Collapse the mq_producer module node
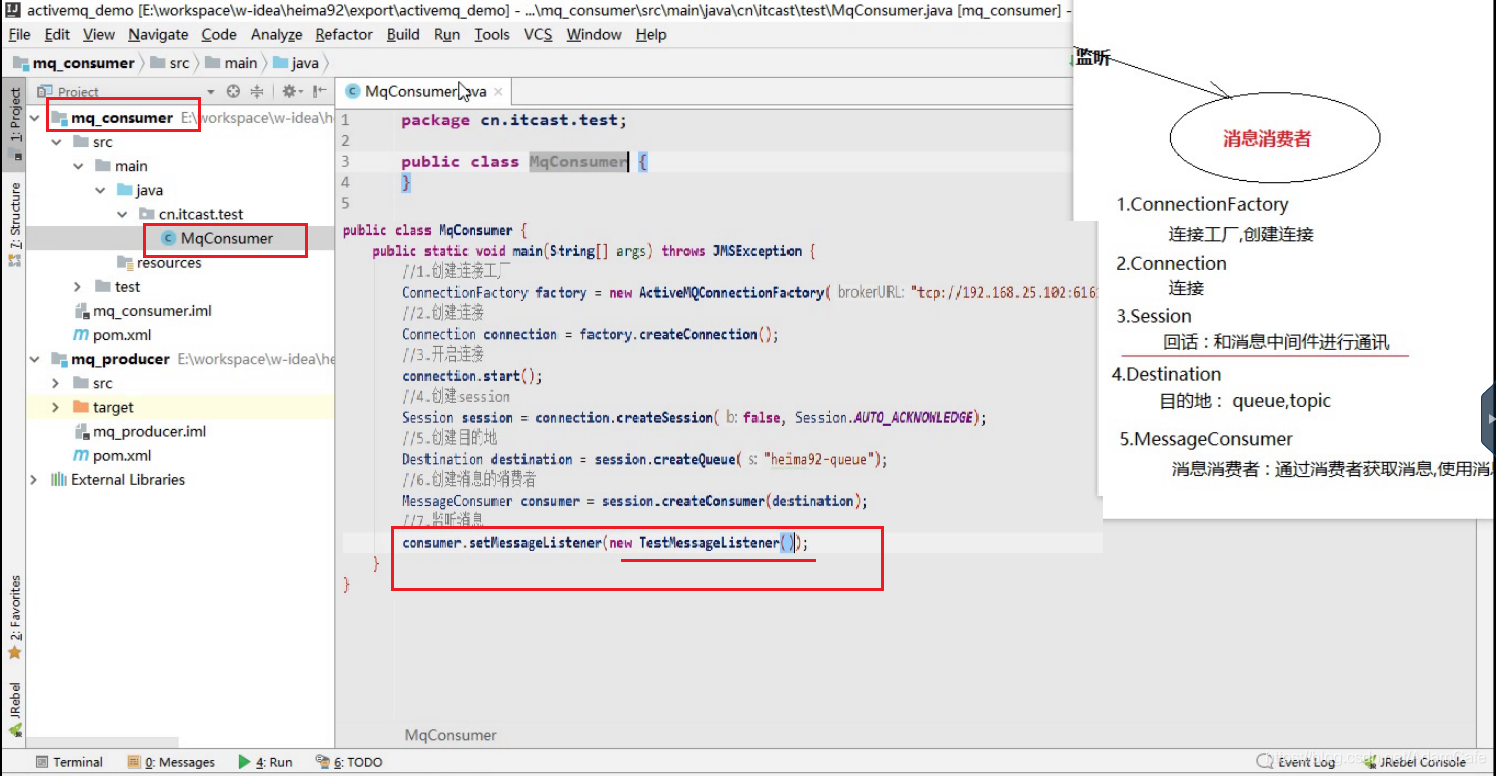This screenshot has height=776, width=1496. (36, 359)
